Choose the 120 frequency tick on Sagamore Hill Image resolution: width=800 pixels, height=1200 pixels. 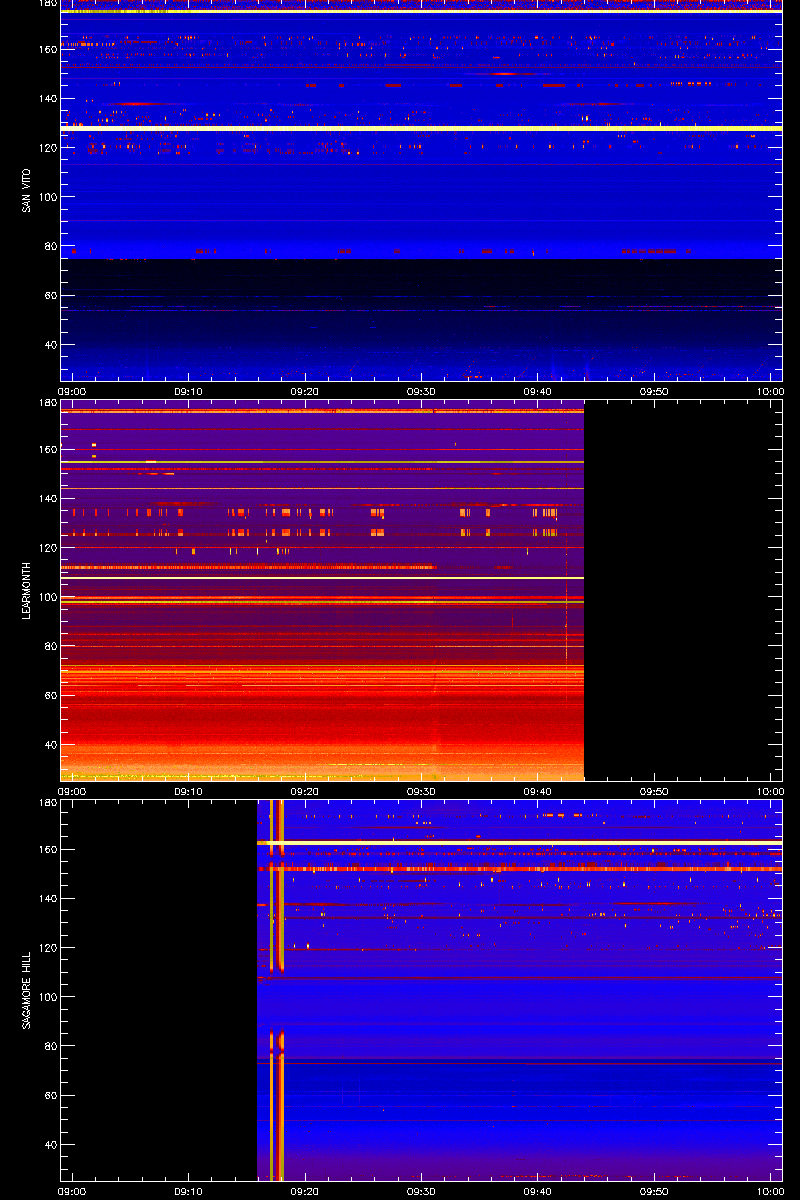pos(46,947)
